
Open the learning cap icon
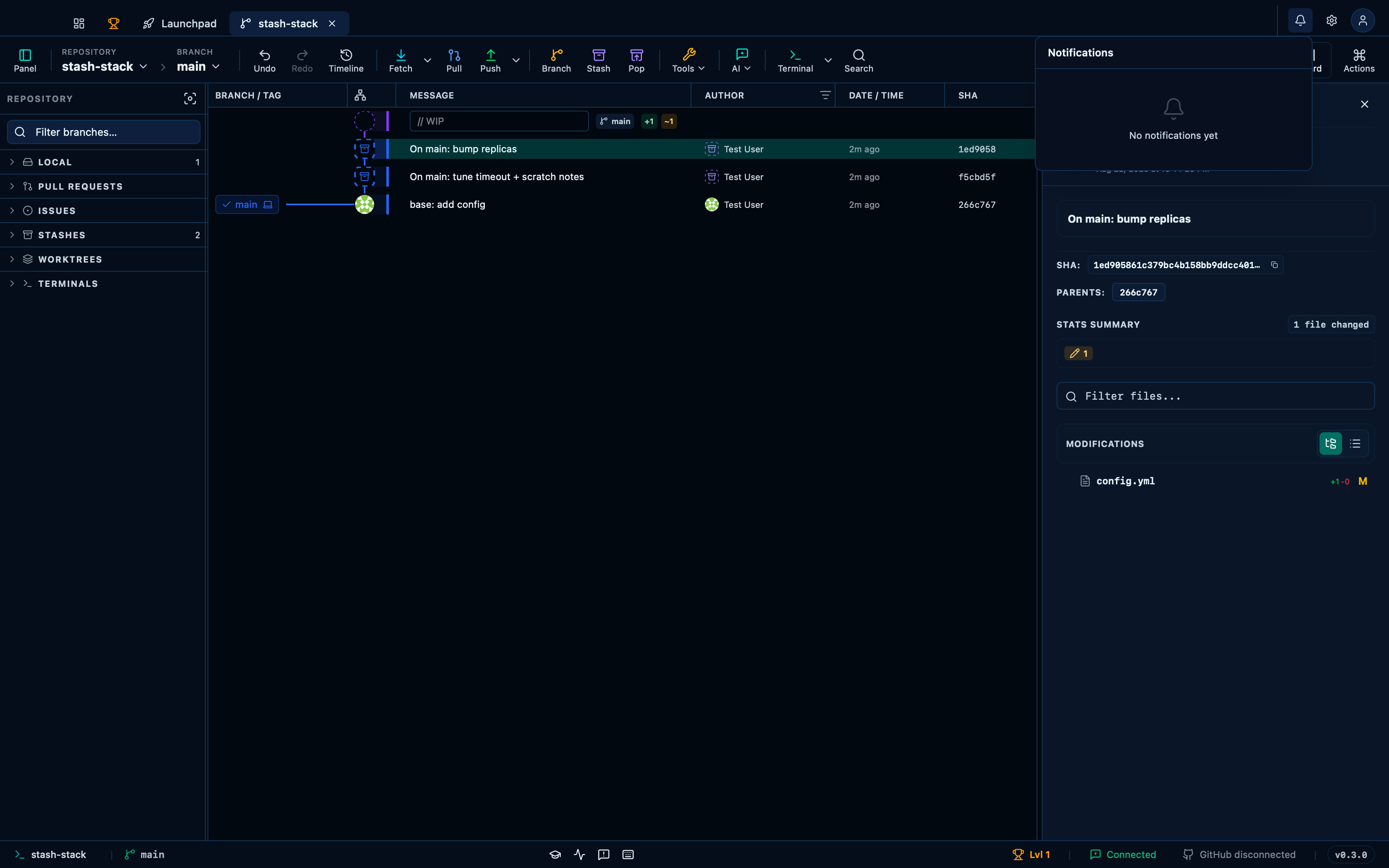pyautogui.click(x=555, y=854)
